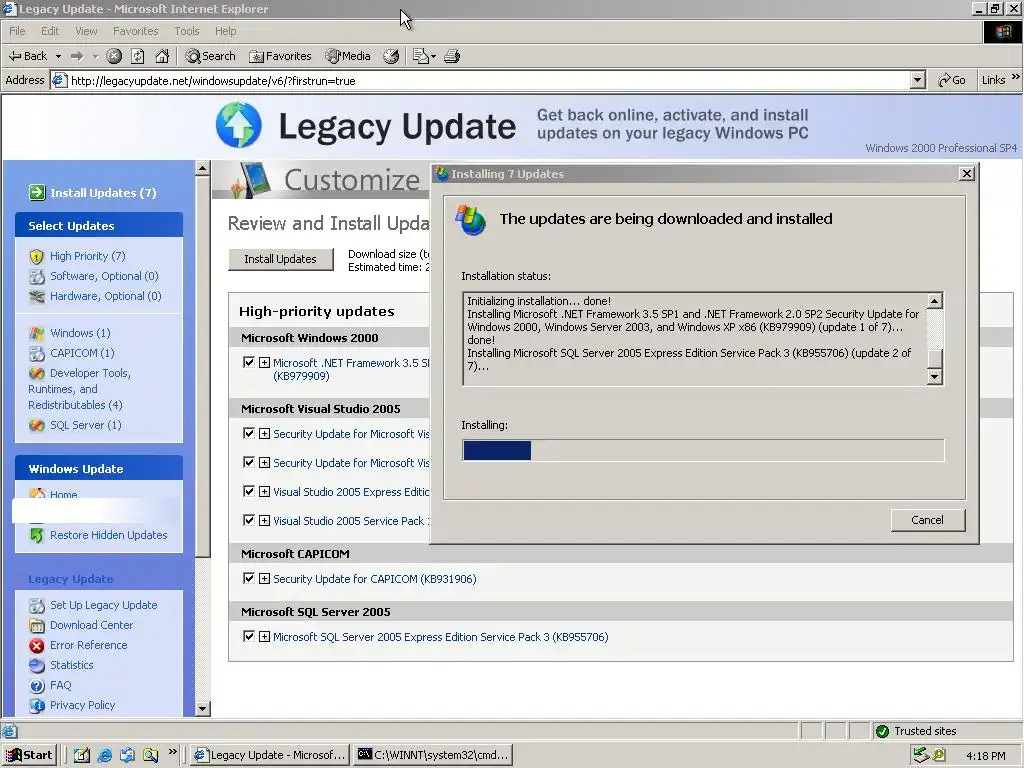
Task: Click the Statistics sidebar icon
Action: point(37,665)
